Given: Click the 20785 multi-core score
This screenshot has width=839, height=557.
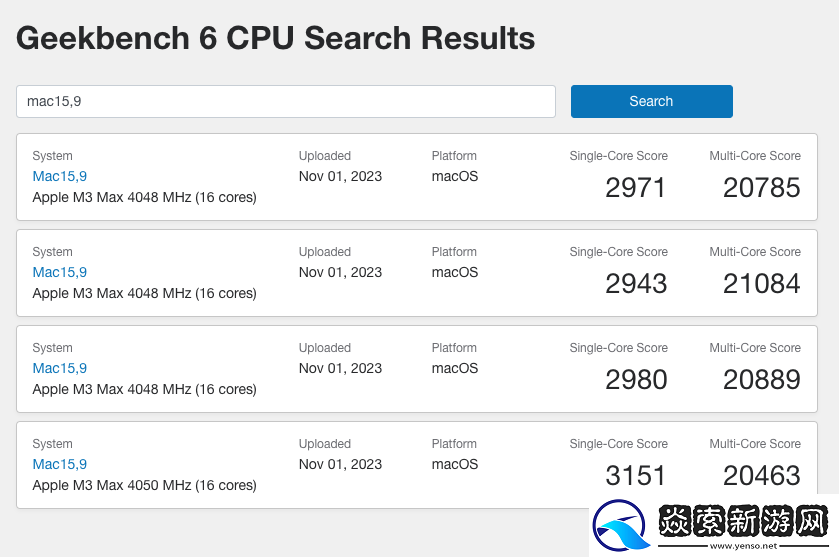Looking at the screenshot, I should (762, 187).
